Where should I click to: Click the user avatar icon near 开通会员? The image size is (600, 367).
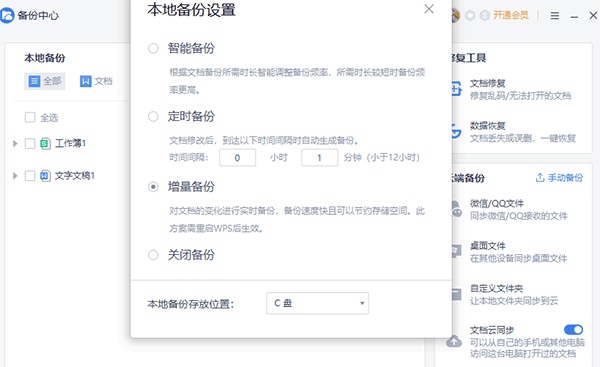[455, 15]
